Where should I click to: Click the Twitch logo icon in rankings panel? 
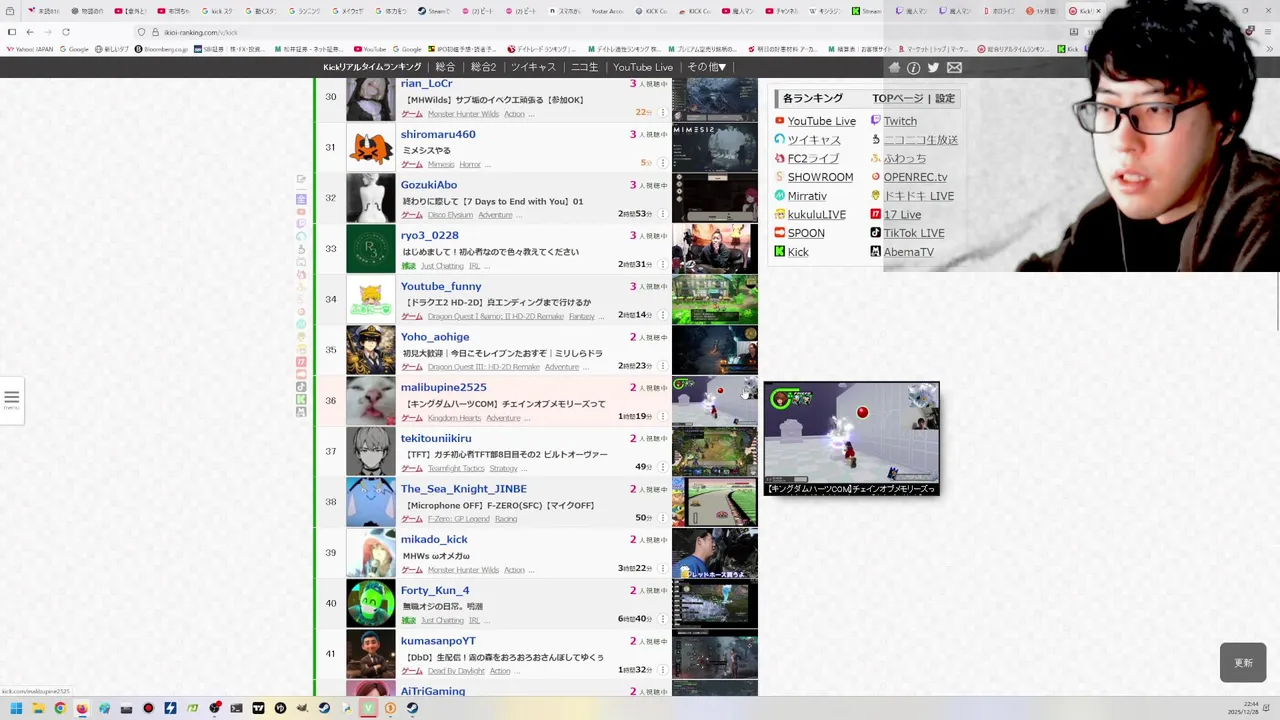tap(875, 121)
